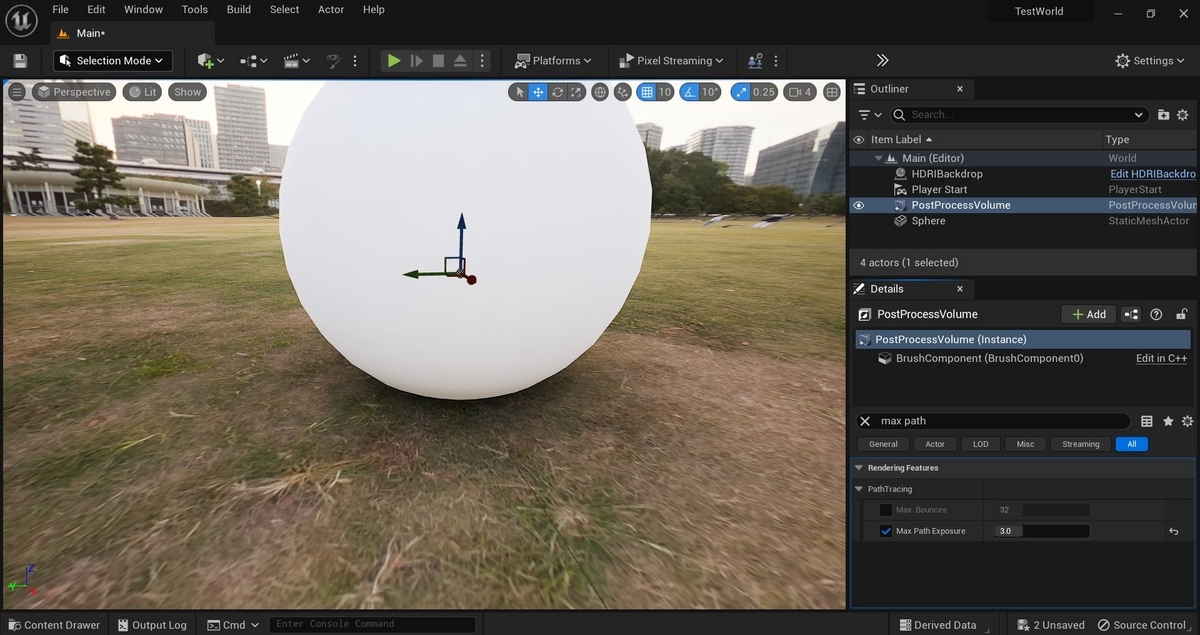This screenshot has height=635, width=1200.
Task: Switch to the Streaming filter tab
Action: tap(1080, 444)
